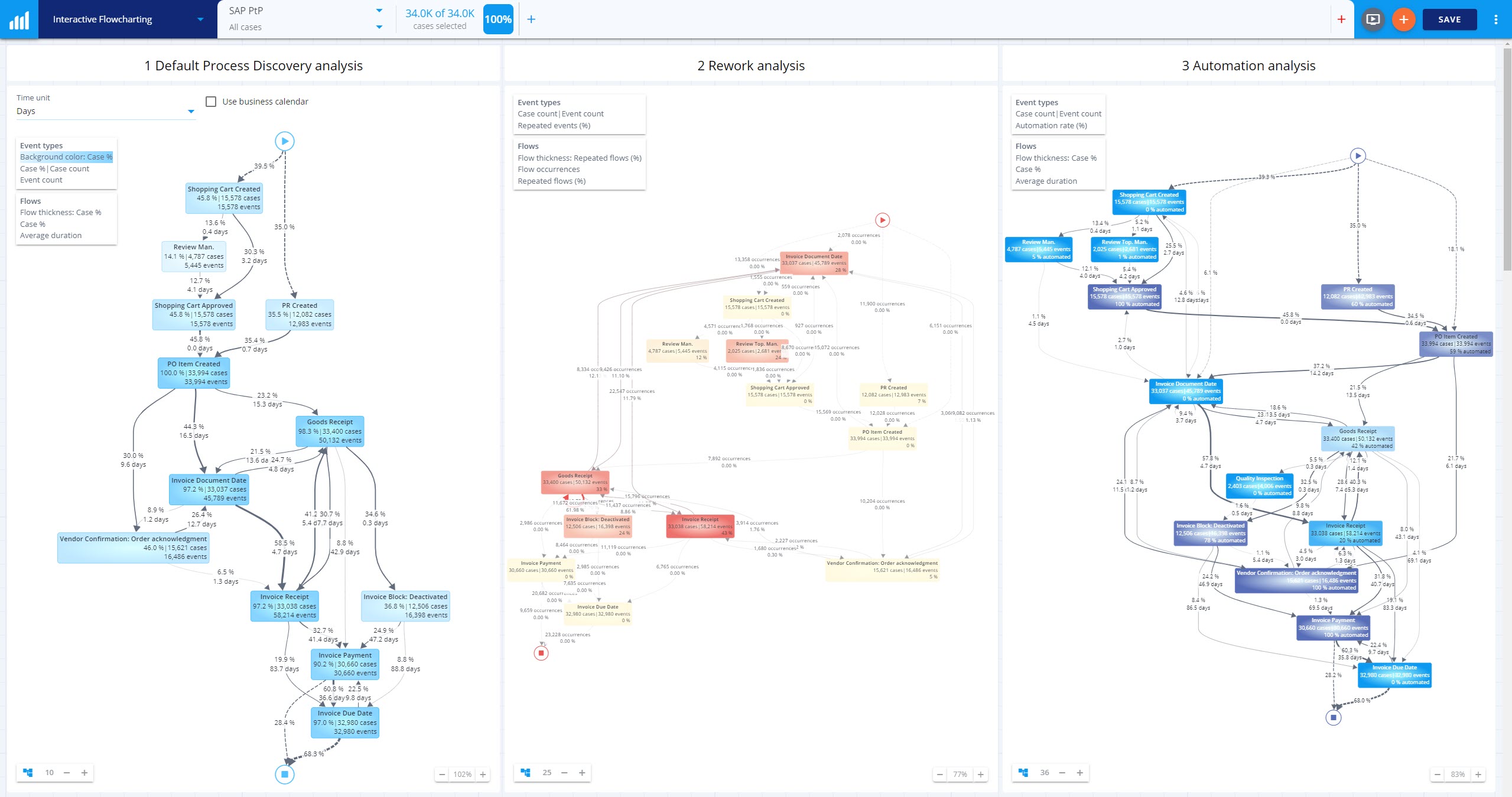Click hierarchy icon beside 25 in Rework panel
The width and height of the screenshot is (1512, 797).
pyautogui.click(x=525, y=773)
